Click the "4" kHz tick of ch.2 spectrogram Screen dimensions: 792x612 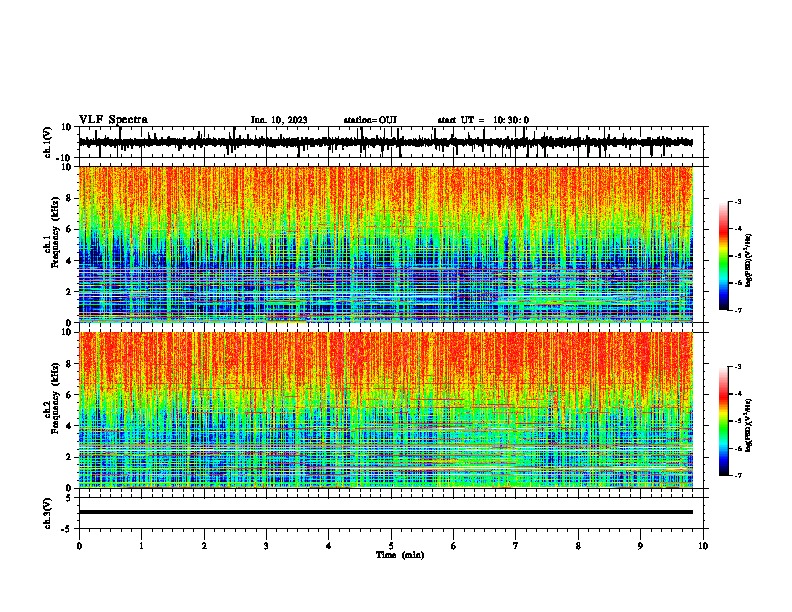pyautogui.click(x=70, y=426)
